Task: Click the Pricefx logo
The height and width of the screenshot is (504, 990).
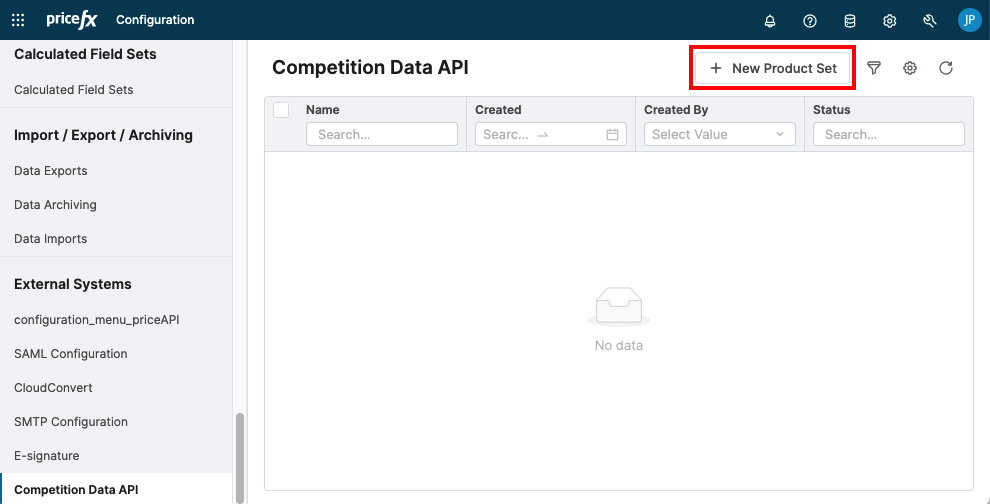Action: [71, 20]
